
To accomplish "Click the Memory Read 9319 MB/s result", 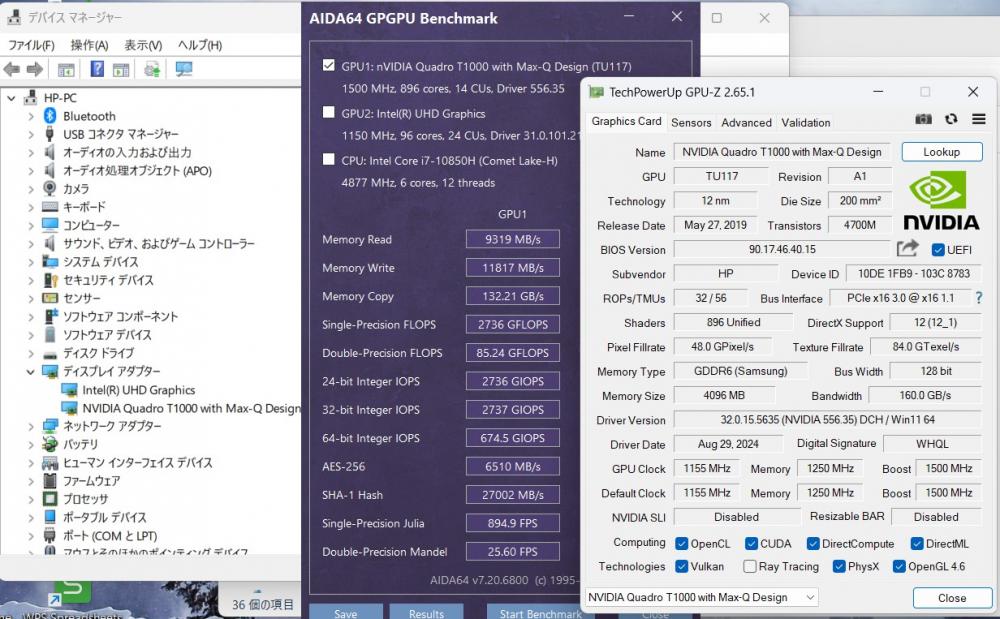I will pos(513,239).
